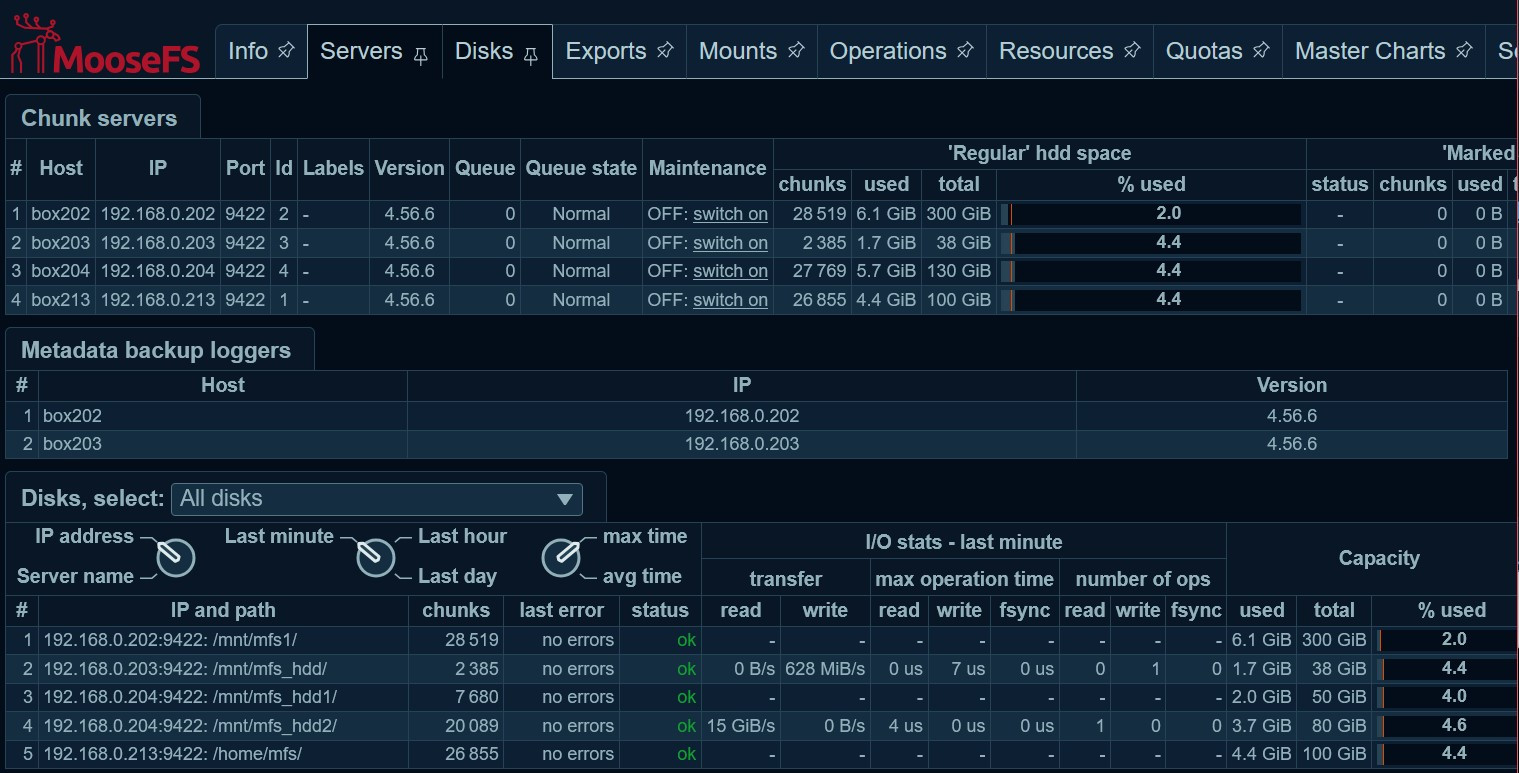1519x773 pixels.
Task: Toggle the IP address / Server name knob
Action: point(176,557)
